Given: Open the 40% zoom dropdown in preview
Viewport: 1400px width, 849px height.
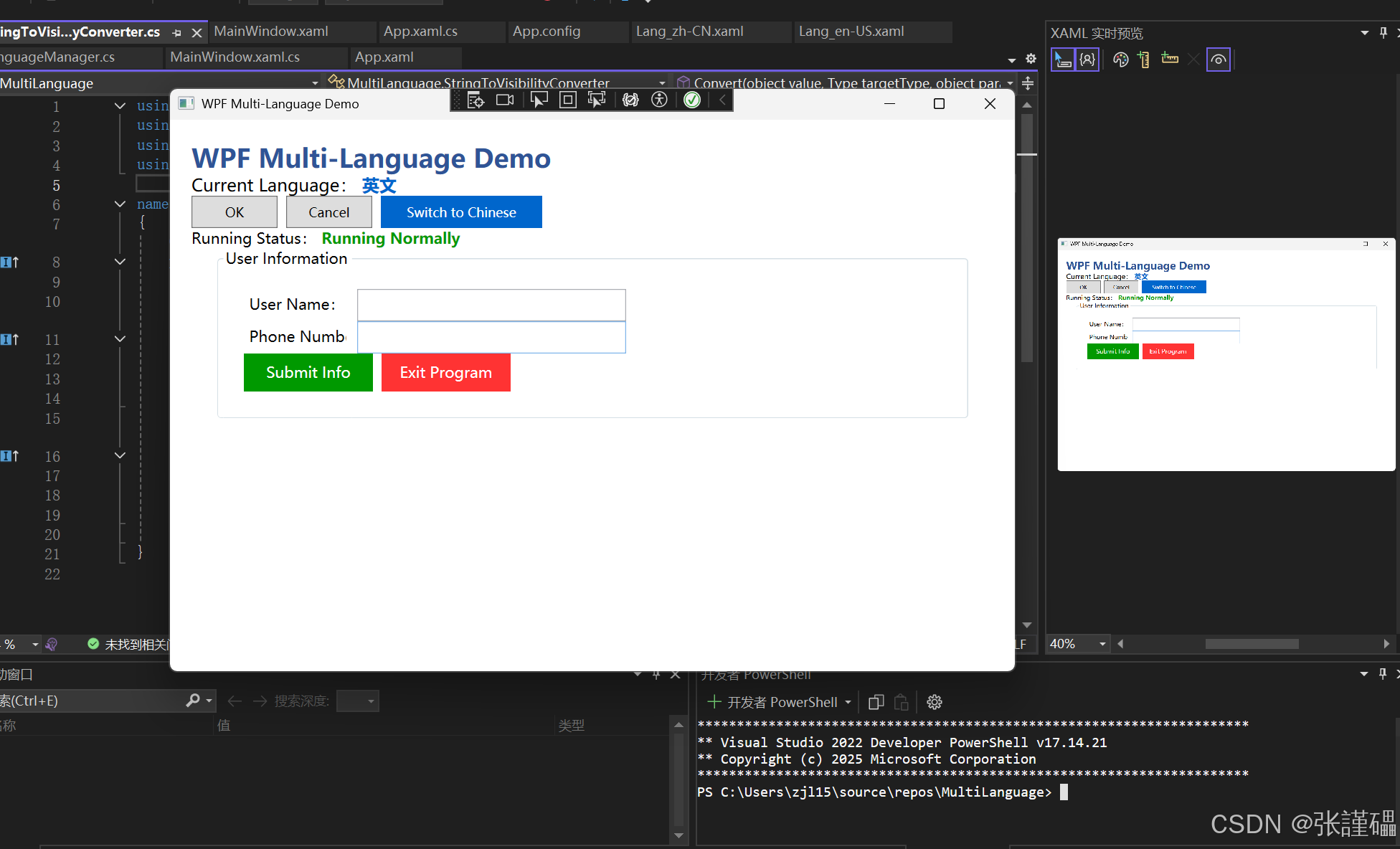Looking at the screenshot, I should pyautogui.click(x=1102, y=644).
